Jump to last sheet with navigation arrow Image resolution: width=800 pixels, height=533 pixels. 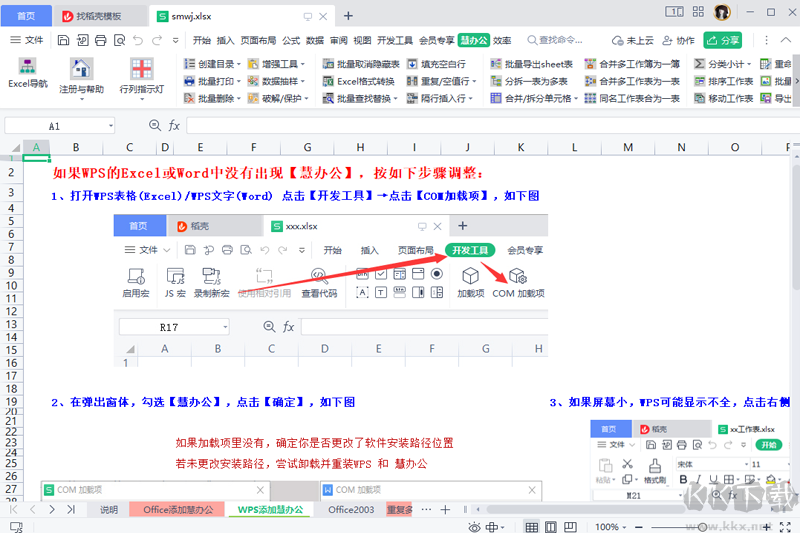(71, 509)
